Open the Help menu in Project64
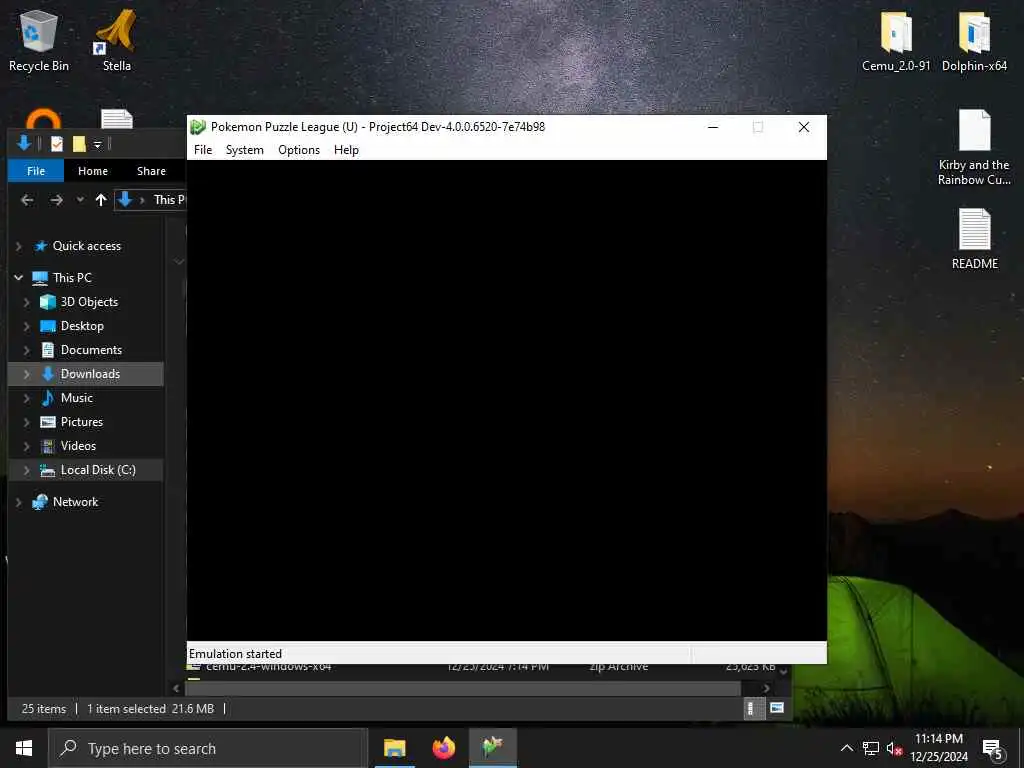 coord(346,150)
